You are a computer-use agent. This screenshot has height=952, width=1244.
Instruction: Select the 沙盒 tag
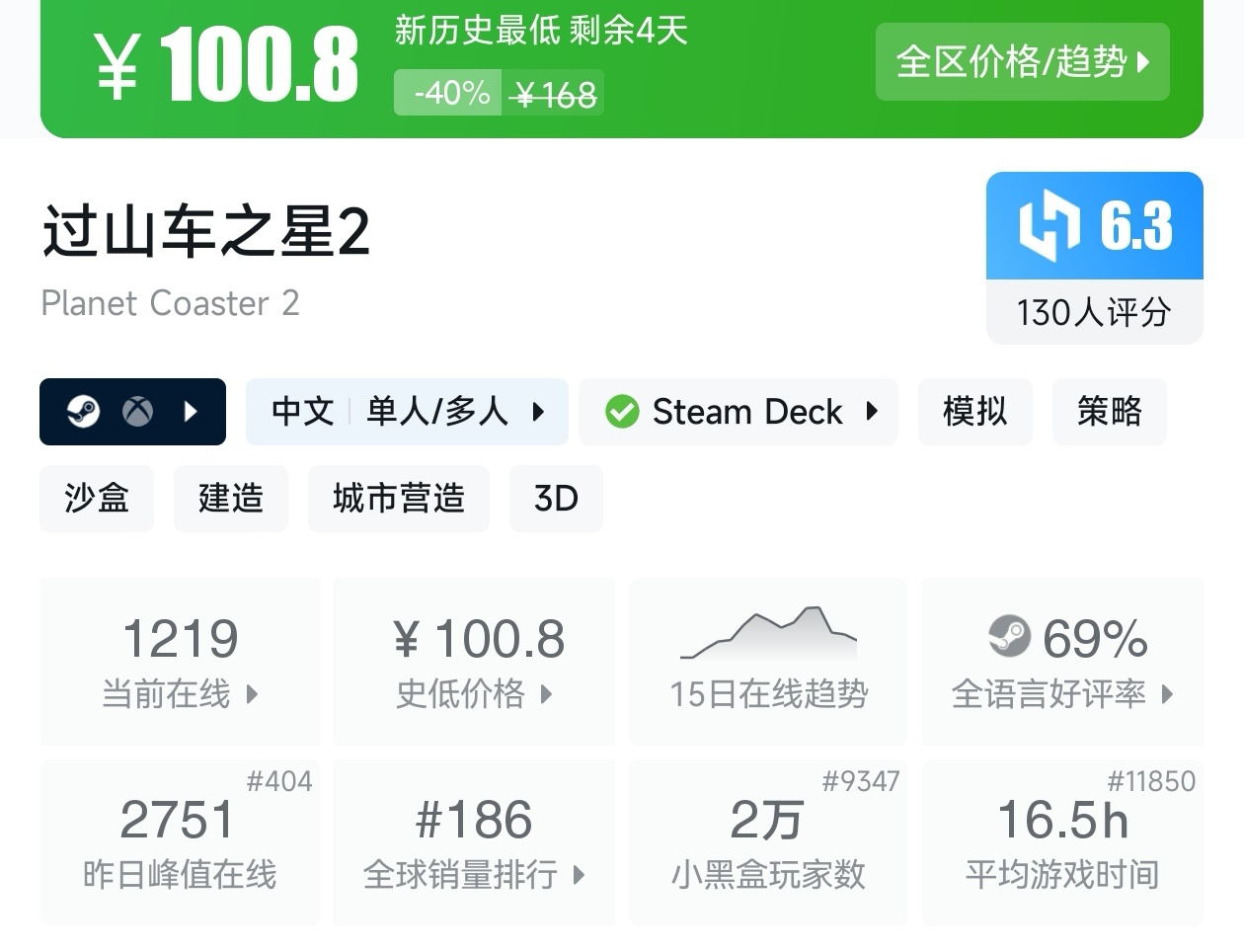click(x=97, y=499)
